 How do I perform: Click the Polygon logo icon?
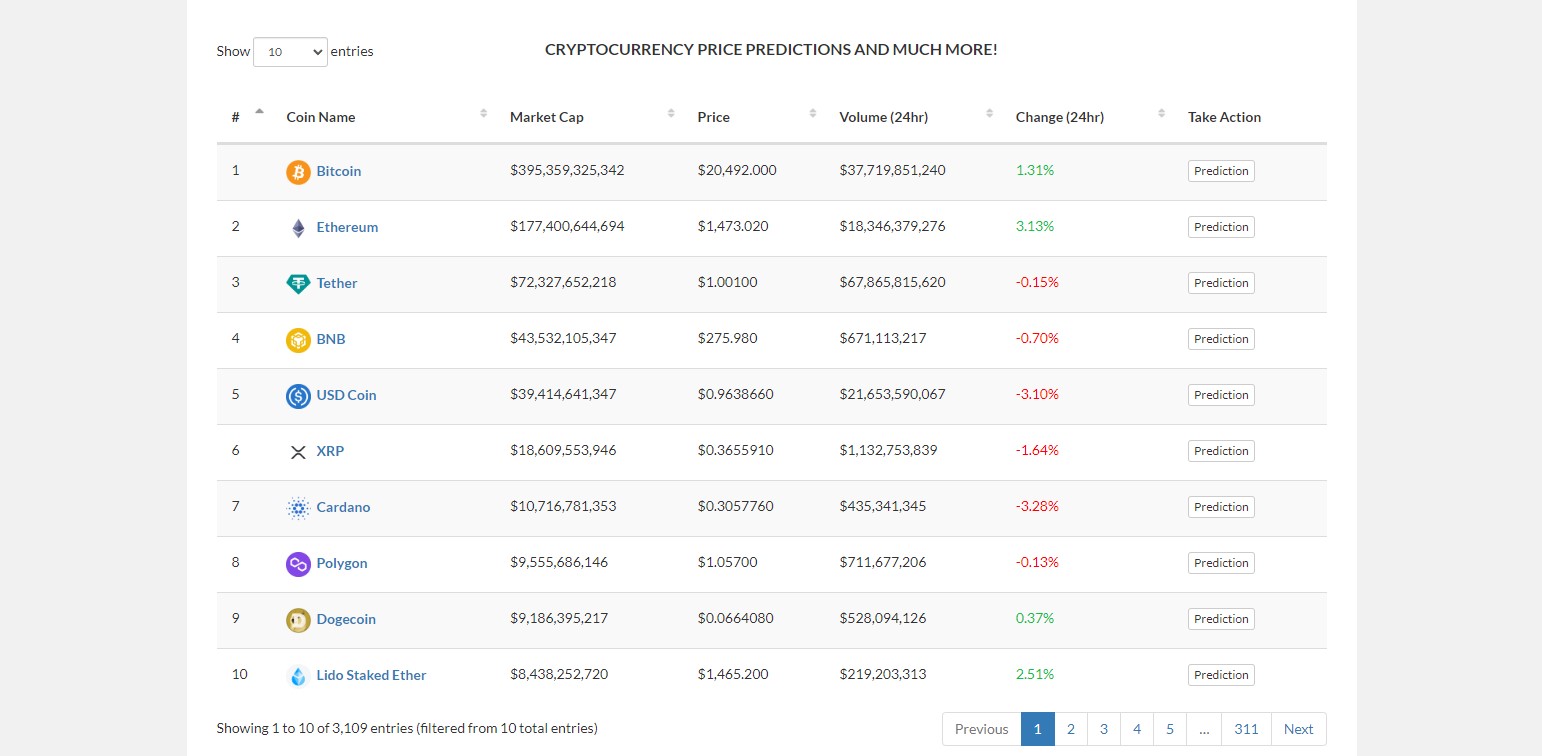[298, 563]
